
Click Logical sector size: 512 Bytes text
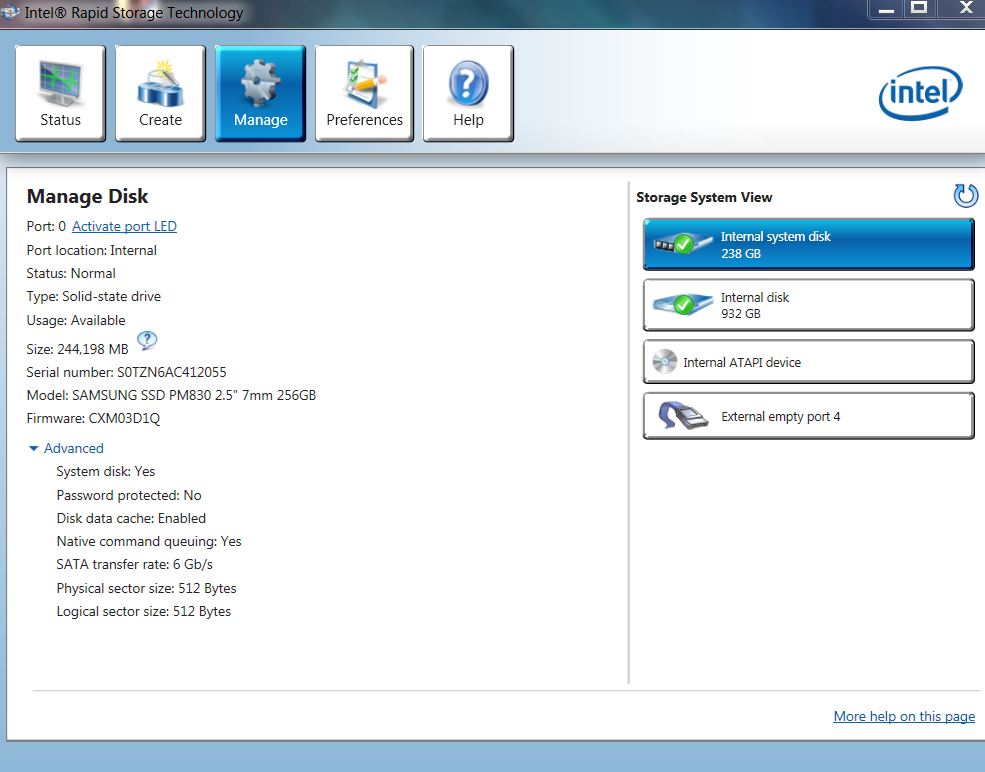click(x=144, y=611)
